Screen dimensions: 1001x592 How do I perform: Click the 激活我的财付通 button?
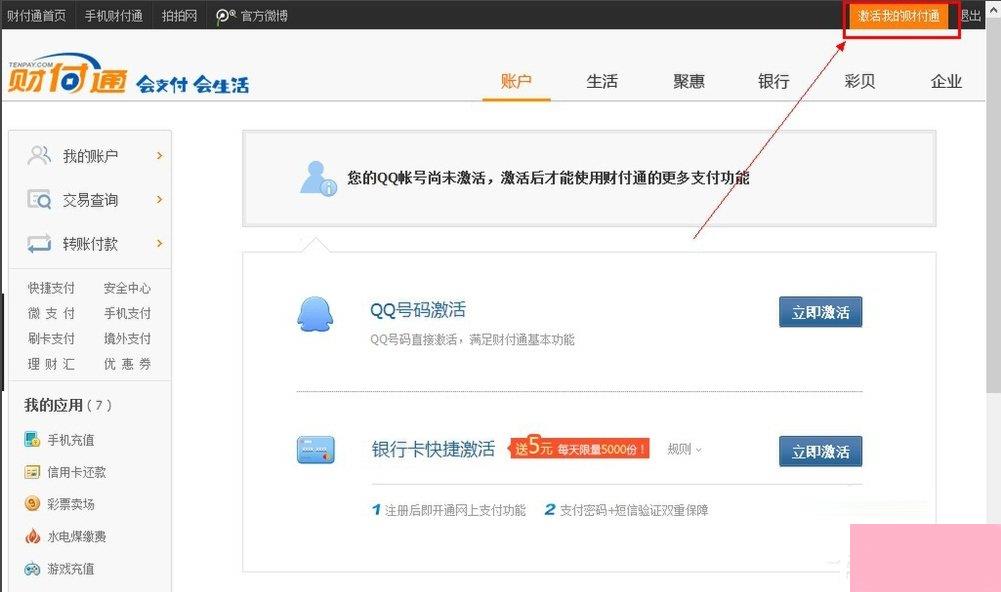tap(898, 16)
